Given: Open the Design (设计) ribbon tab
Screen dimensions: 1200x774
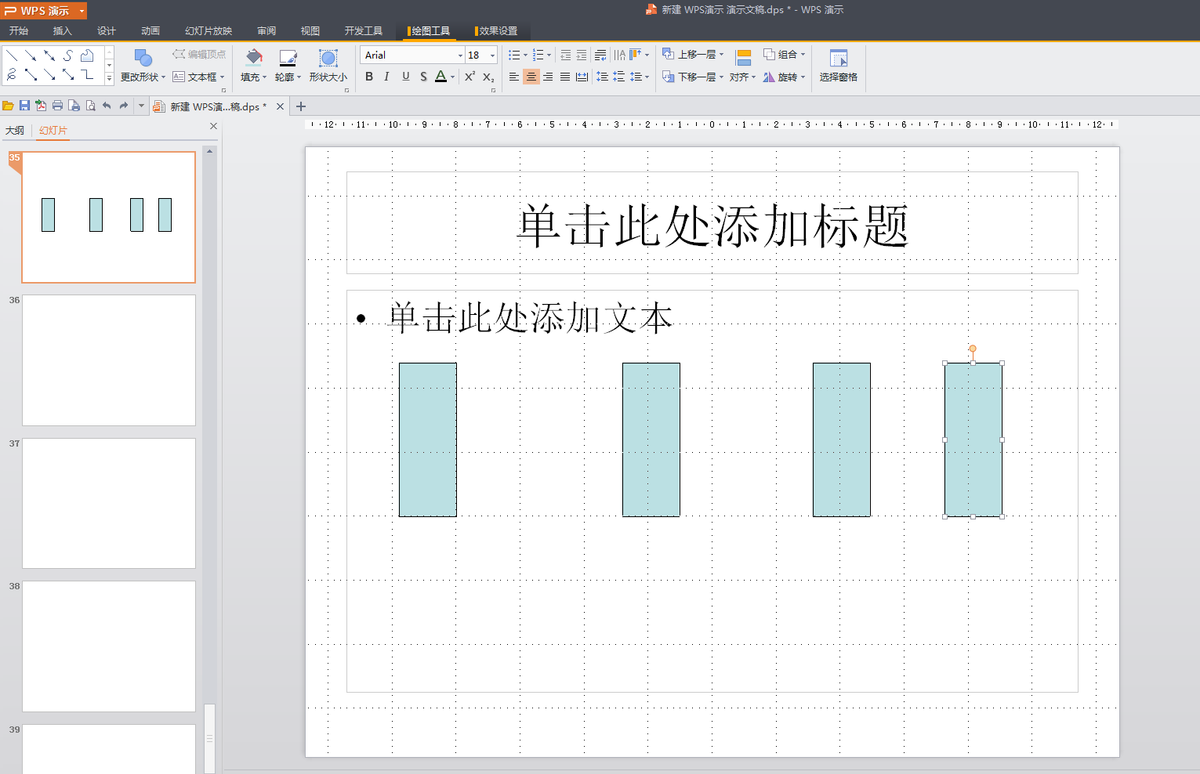Looking at the screenshot, I should (106, 31).
